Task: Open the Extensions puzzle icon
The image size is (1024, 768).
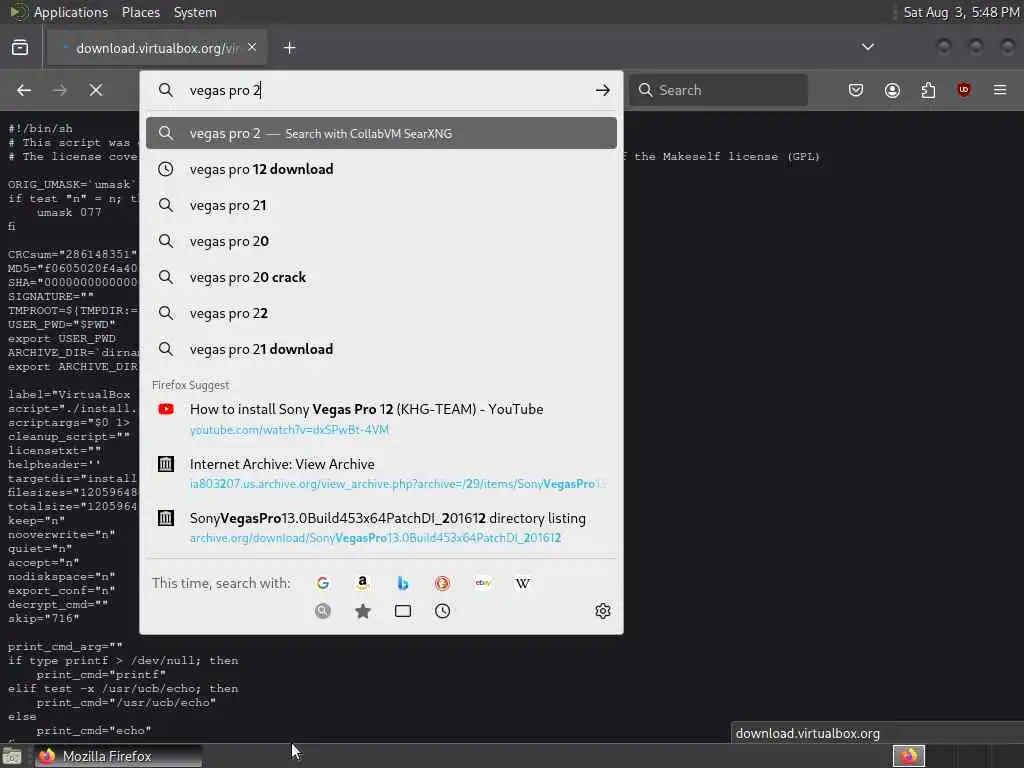Action: (928, 90)
